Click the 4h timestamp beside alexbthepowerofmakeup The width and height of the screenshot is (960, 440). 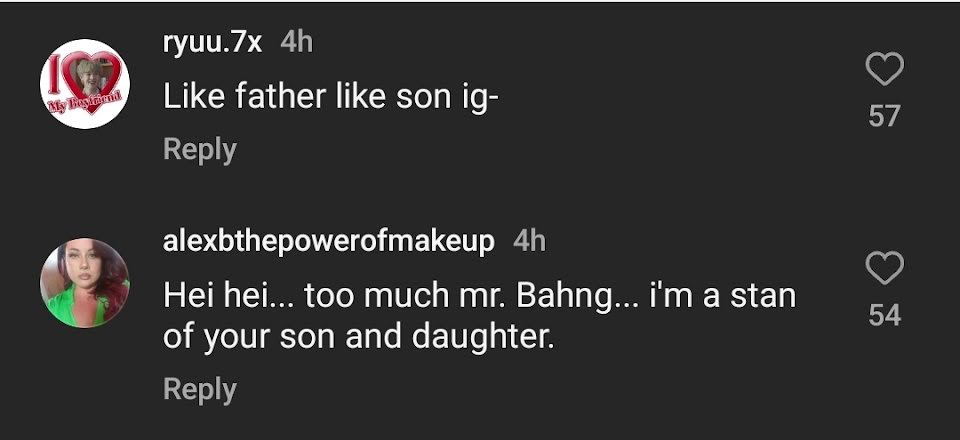pos(529,241)
